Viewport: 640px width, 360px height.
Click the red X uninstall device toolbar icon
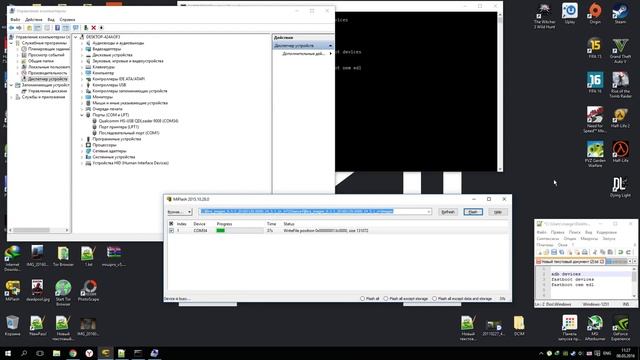coord(93,28)
